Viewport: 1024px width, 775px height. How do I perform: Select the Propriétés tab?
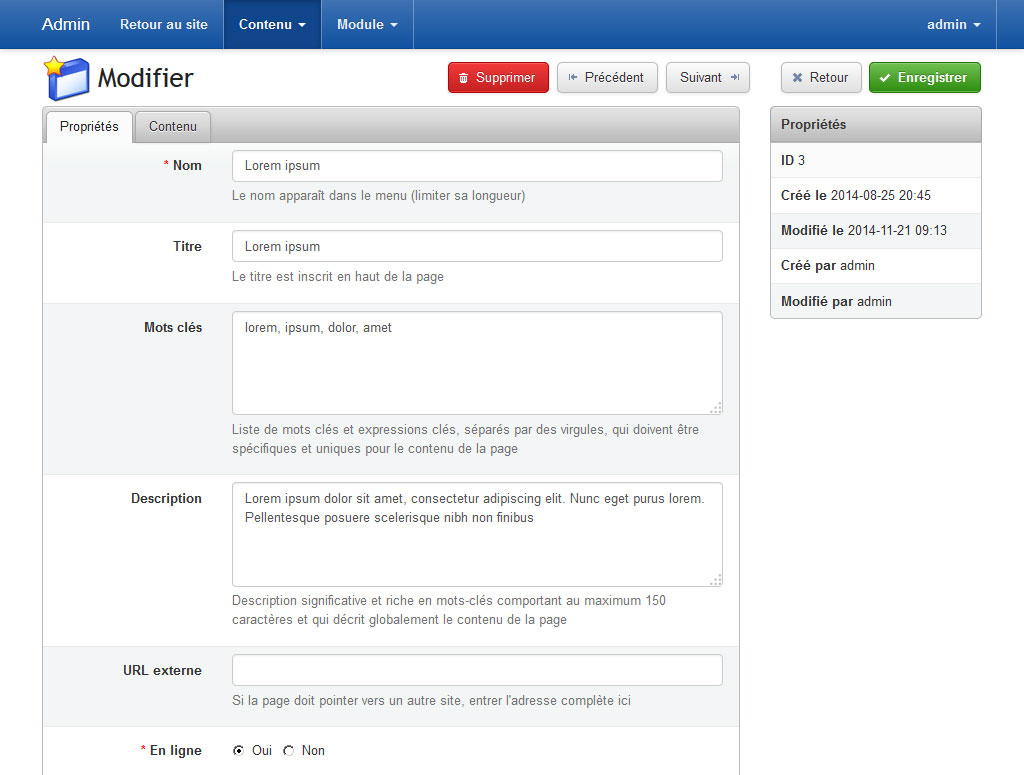89,127
